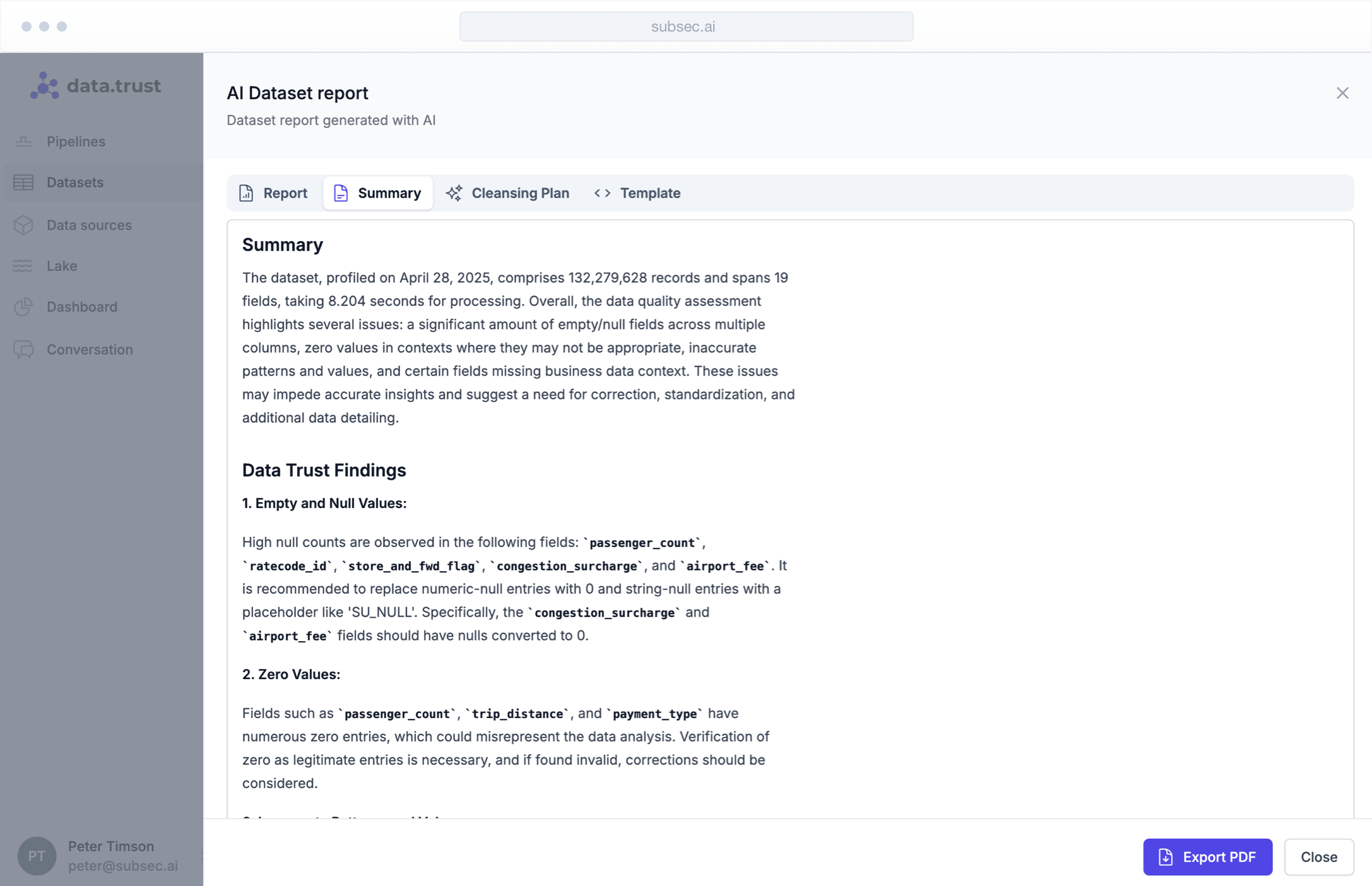
Task: Click the Data sources cube icon
Action: pos(23,225)
